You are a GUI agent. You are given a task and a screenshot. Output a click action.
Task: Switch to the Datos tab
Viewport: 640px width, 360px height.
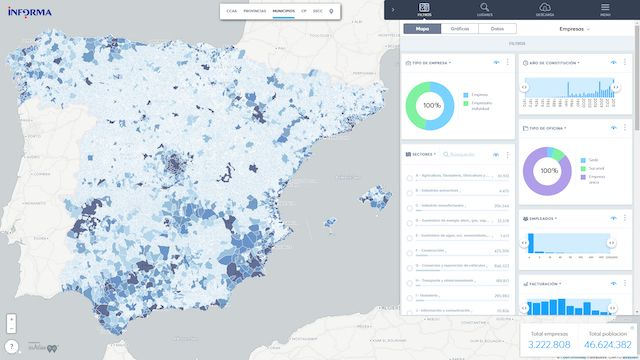tap(497, 29)
